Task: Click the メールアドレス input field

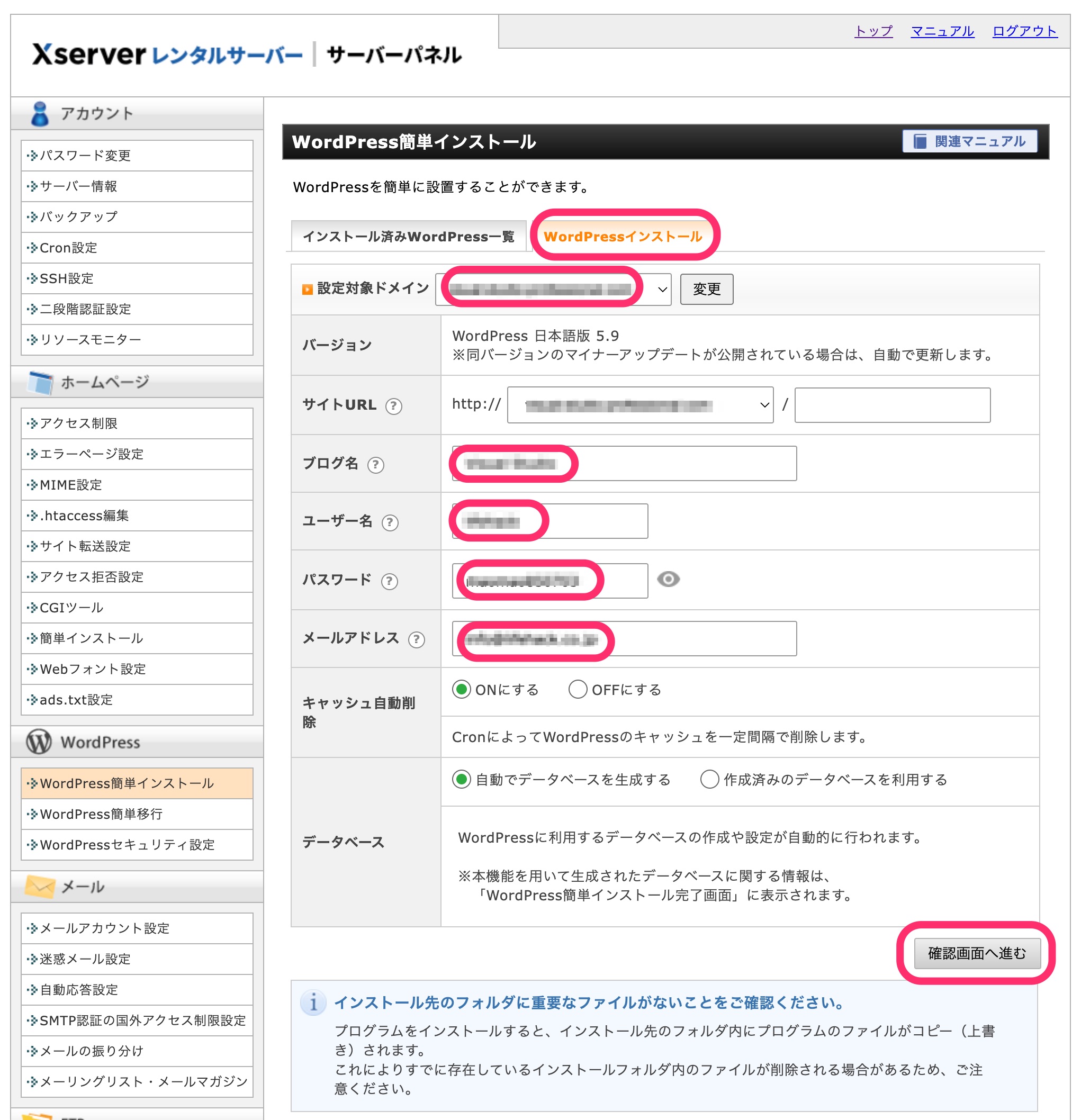Action: point(624,639)
